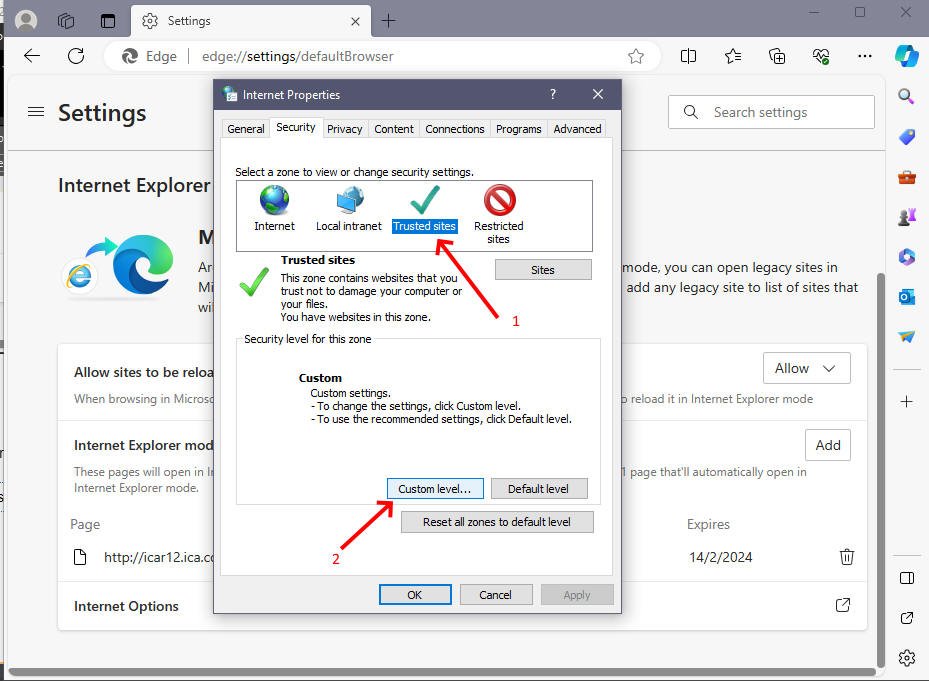
Task: Close the Internet Properties dialog
Action: point(598,94)
